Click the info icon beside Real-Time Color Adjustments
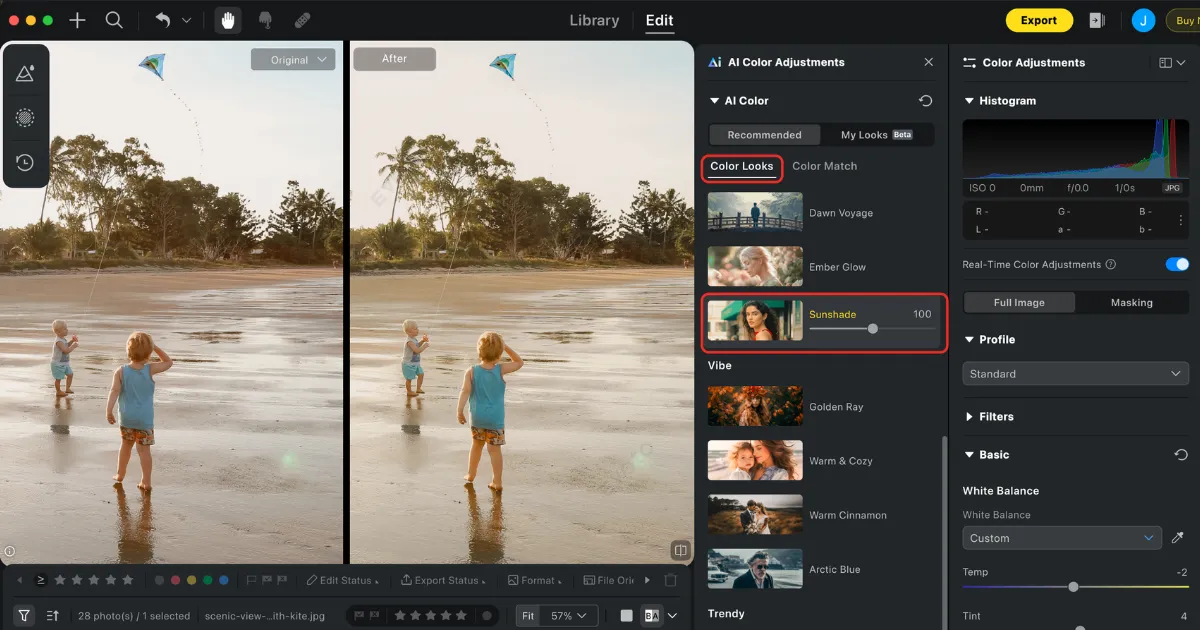The image size is (1200, 630). [1111, 265]
